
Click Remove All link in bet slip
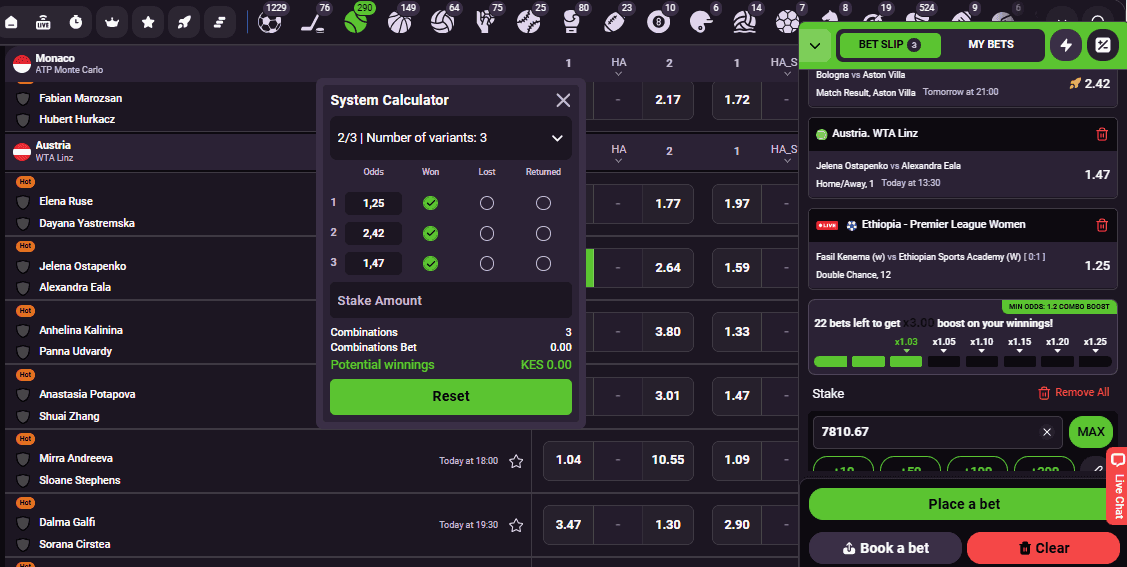pos(1074,392)
